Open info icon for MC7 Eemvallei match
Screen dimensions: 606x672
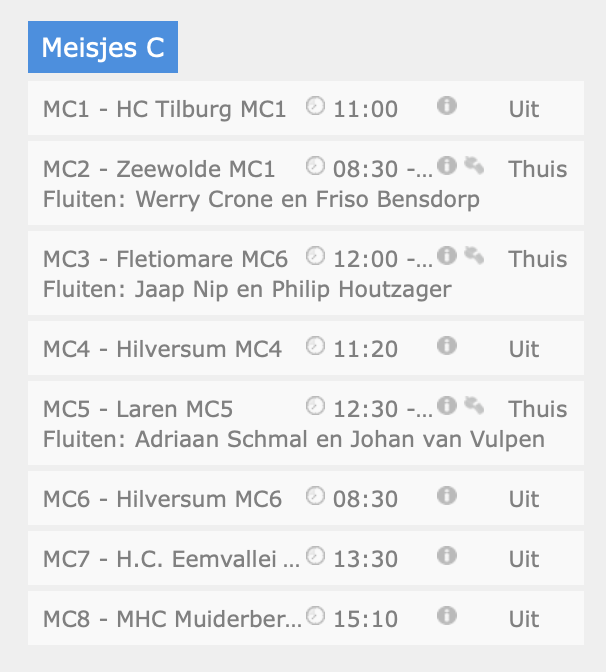(447, 556)
